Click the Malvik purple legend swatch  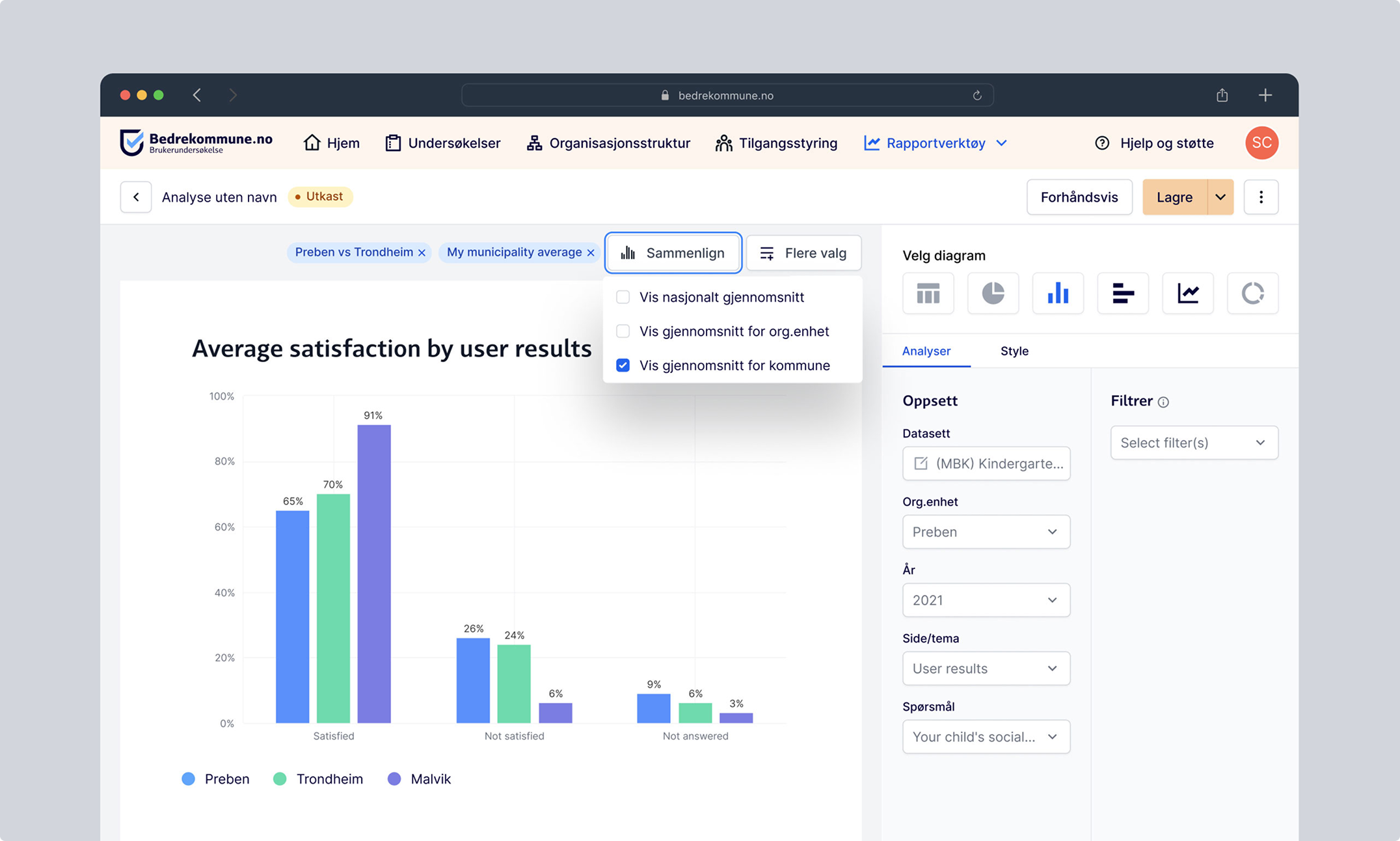[x=394, y=779]
